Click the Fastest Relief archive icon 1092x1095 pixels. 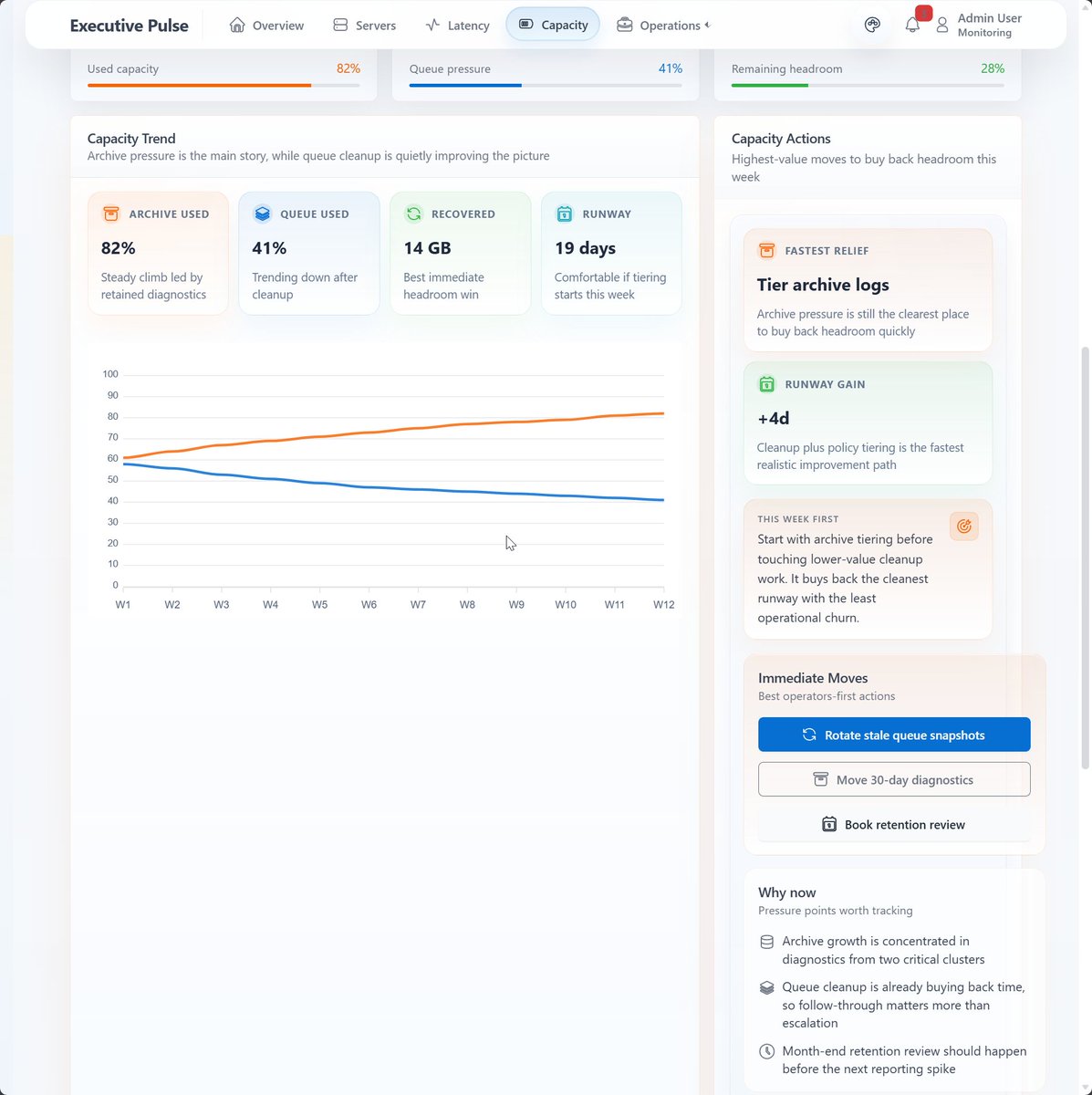point(766,250)
